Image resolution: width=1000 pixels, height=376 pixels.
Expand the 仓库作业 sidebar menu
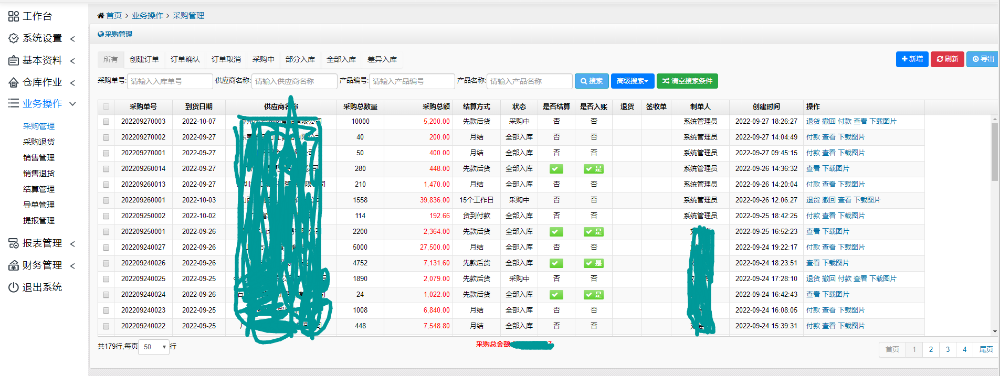(x=73, y=83)
